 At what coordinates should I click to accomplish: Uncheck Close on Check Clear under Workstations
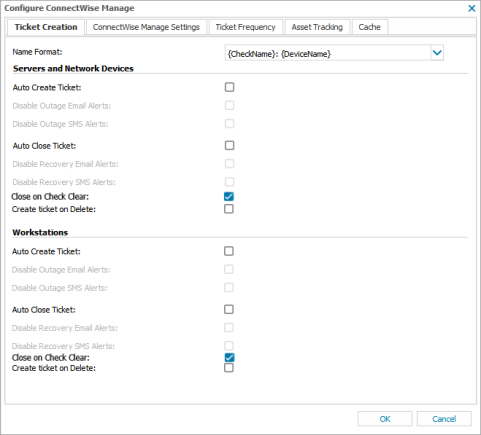click(x=229, y=358)
